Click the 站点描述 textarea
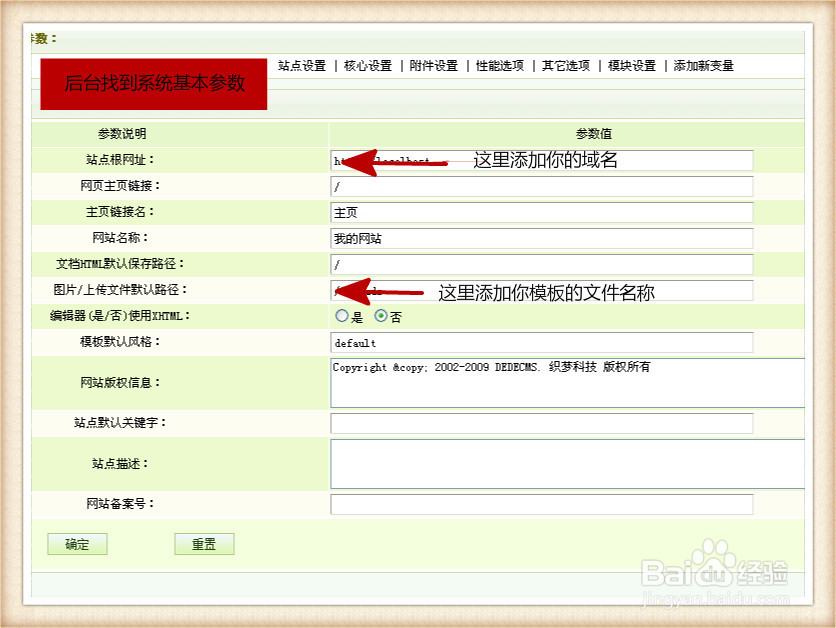Viewport: 836px width, 628px height. click(x=567, y=464)
